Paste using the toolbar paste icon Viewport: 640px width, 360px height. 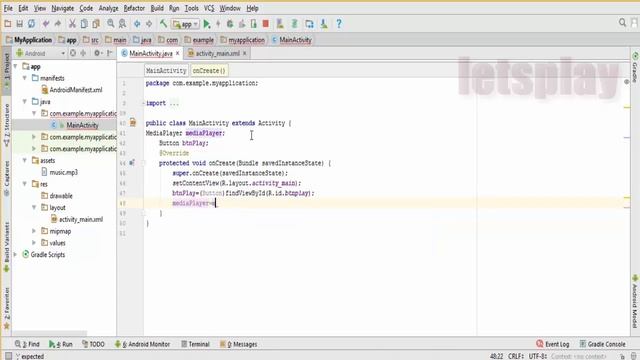[96, 24]
